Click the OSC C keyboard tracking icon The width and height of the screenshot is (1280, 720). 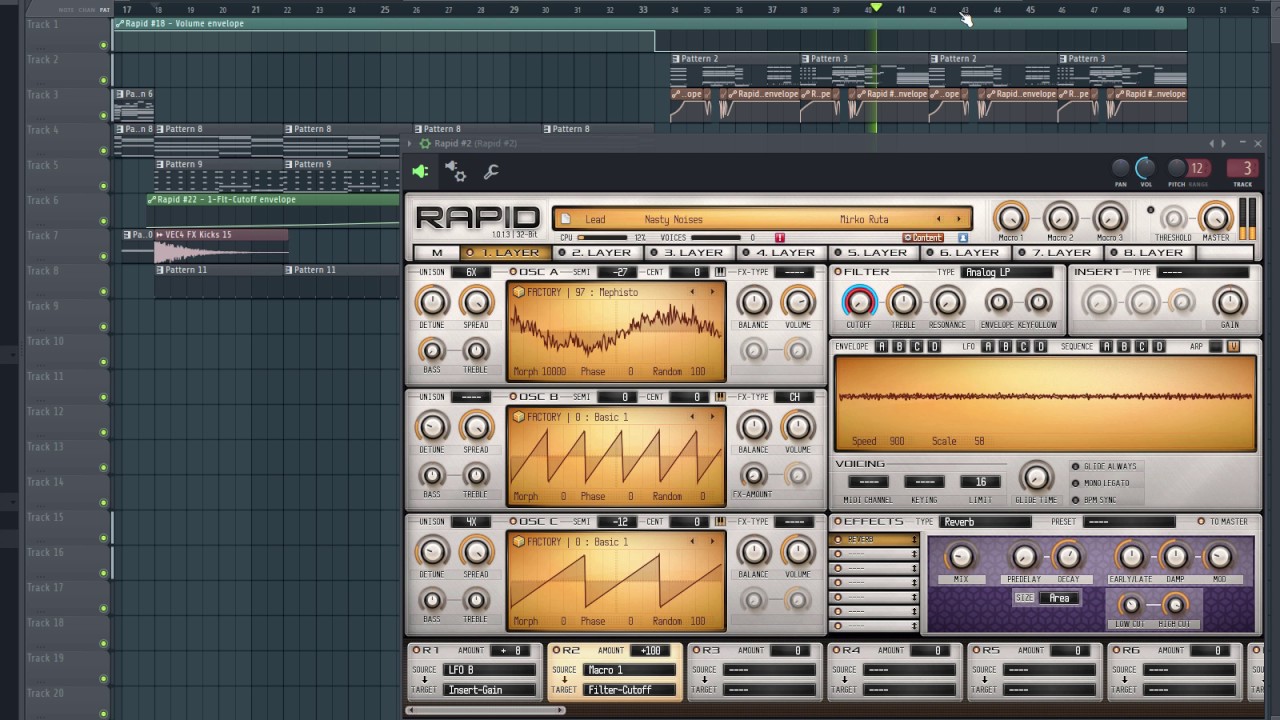coord(720,522)
